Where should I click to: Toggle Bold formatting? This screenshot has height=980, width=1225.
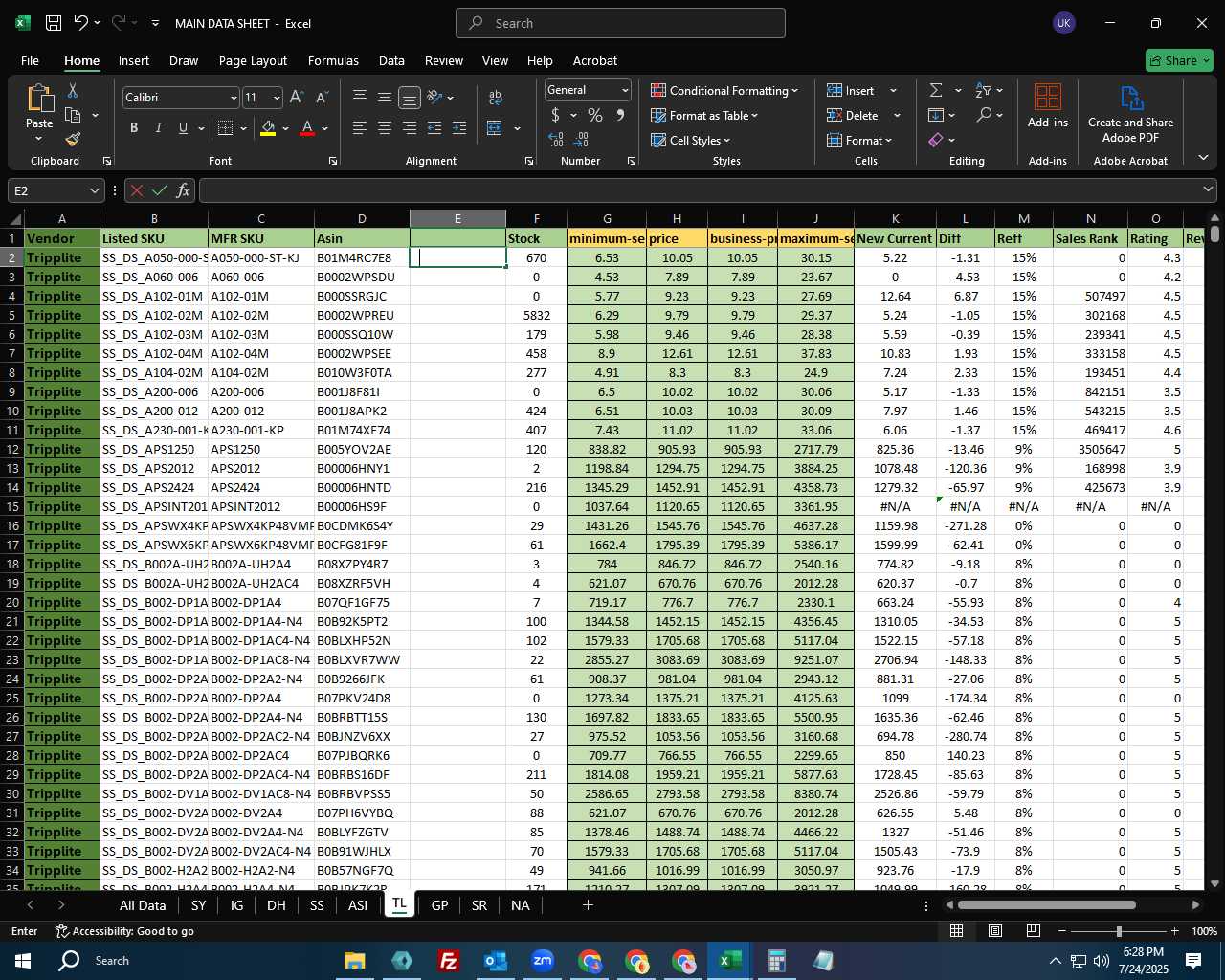pos(134,127)
